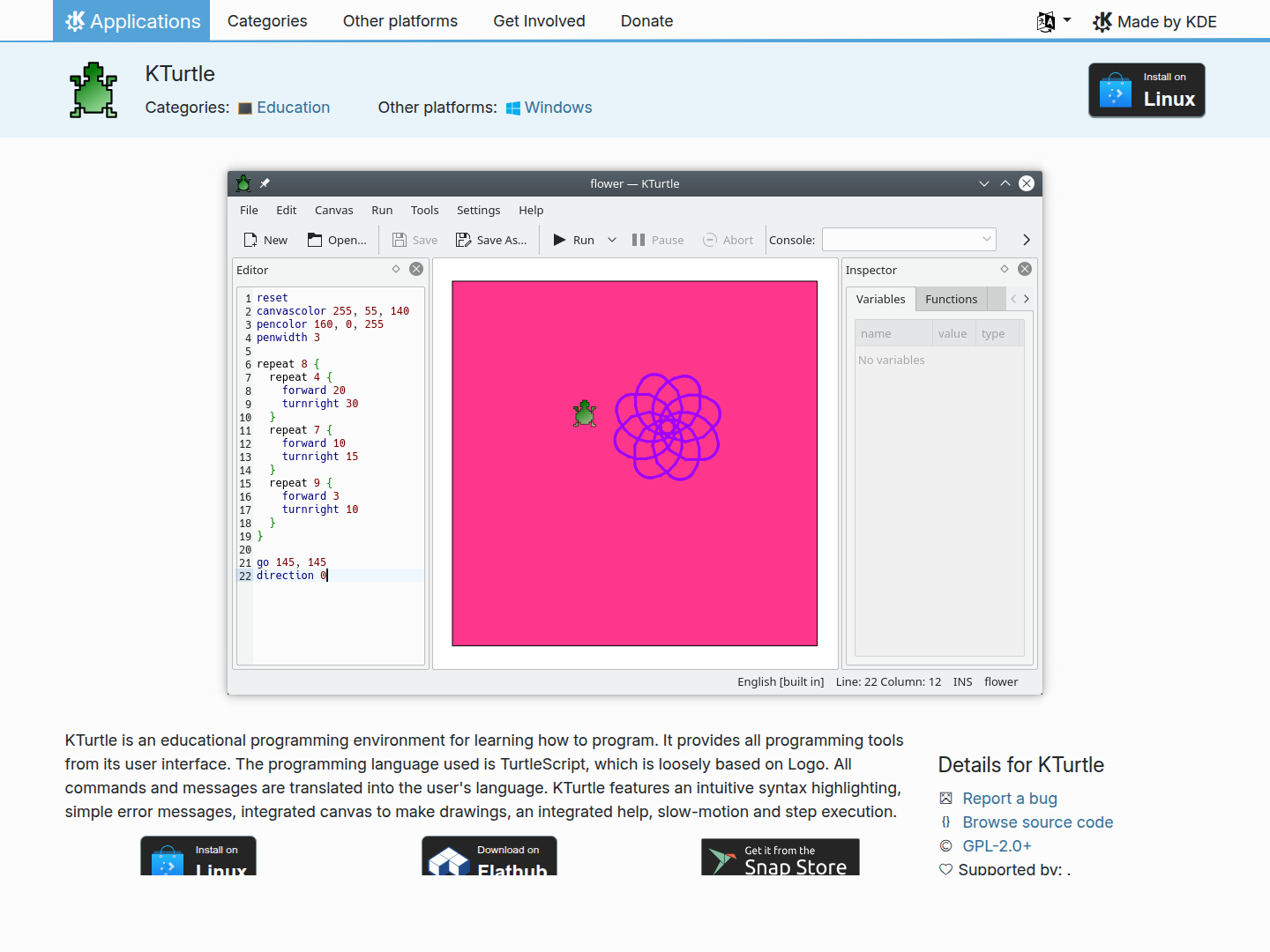The height and width of the screenshot is (952, 1270).
Task: Click the pin icon in KTurtle title bar
Action: click(265, 183)
